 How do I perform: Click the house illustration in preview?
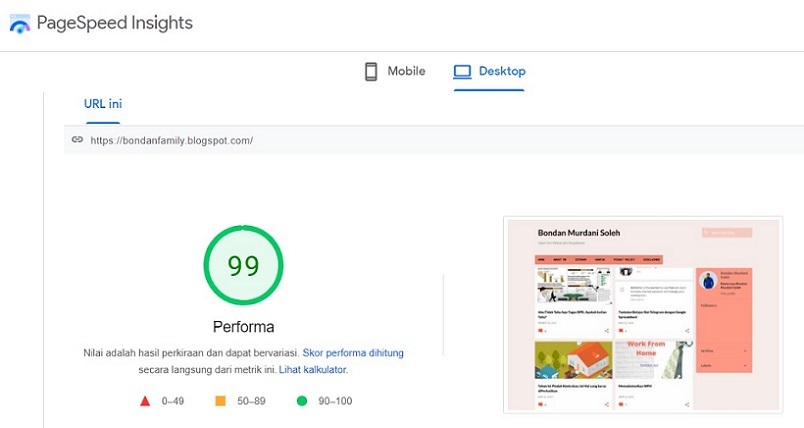click(x=573, y=360)
